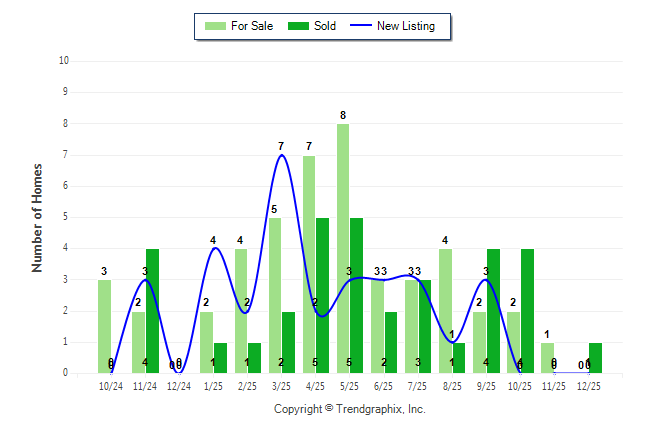Toggle the New Listing legend label
The width and height of the screenshot is (646, 434).
click(x=406, y=26)
